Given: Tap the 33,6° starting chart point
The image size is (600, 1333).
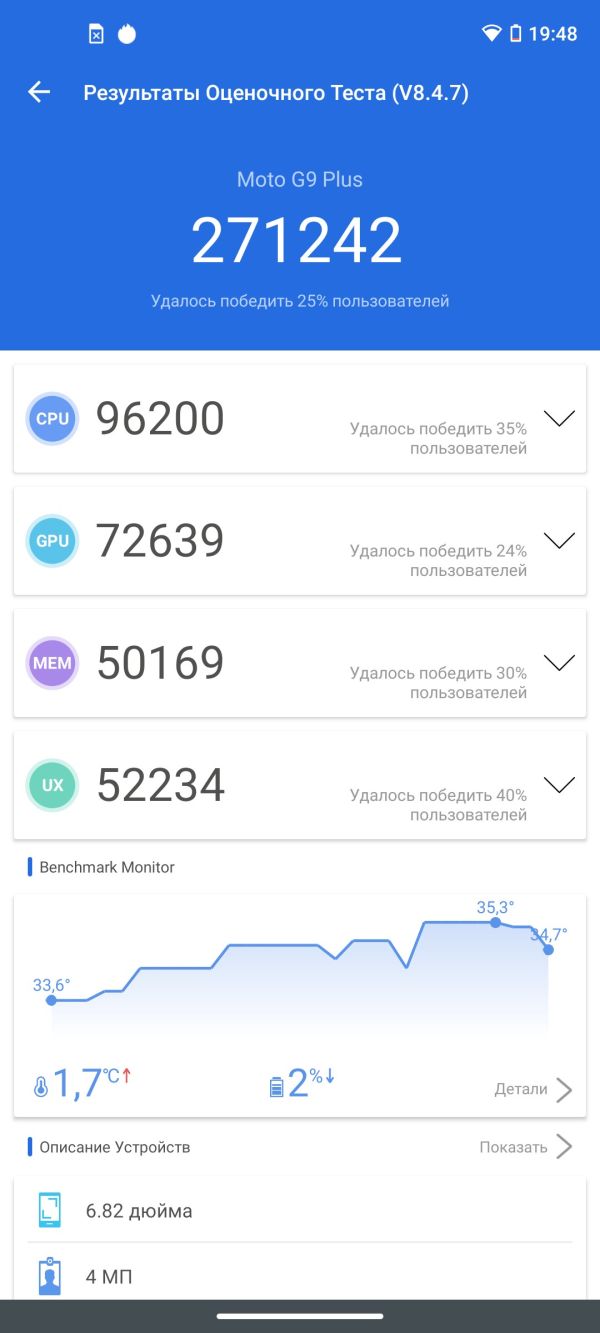Looking at the screenshot, I should [51, 1000].
